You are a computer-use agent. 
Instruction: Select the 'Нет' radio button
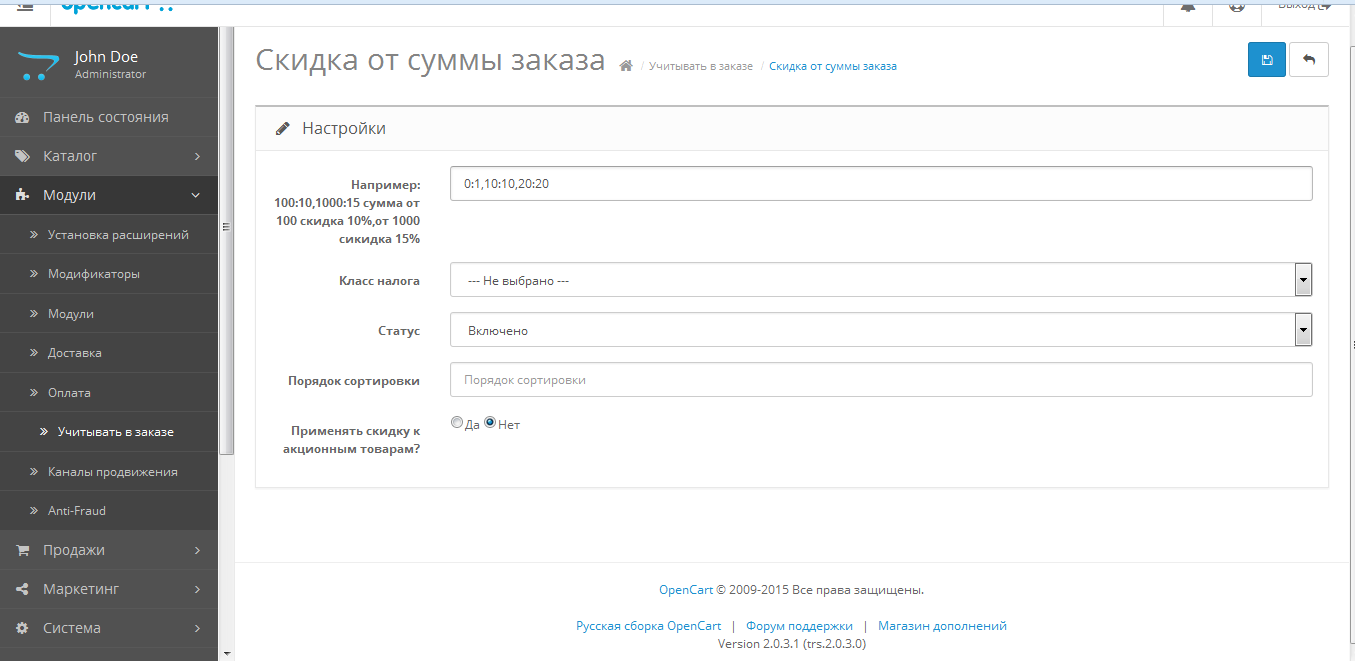(x=490, y=423)
